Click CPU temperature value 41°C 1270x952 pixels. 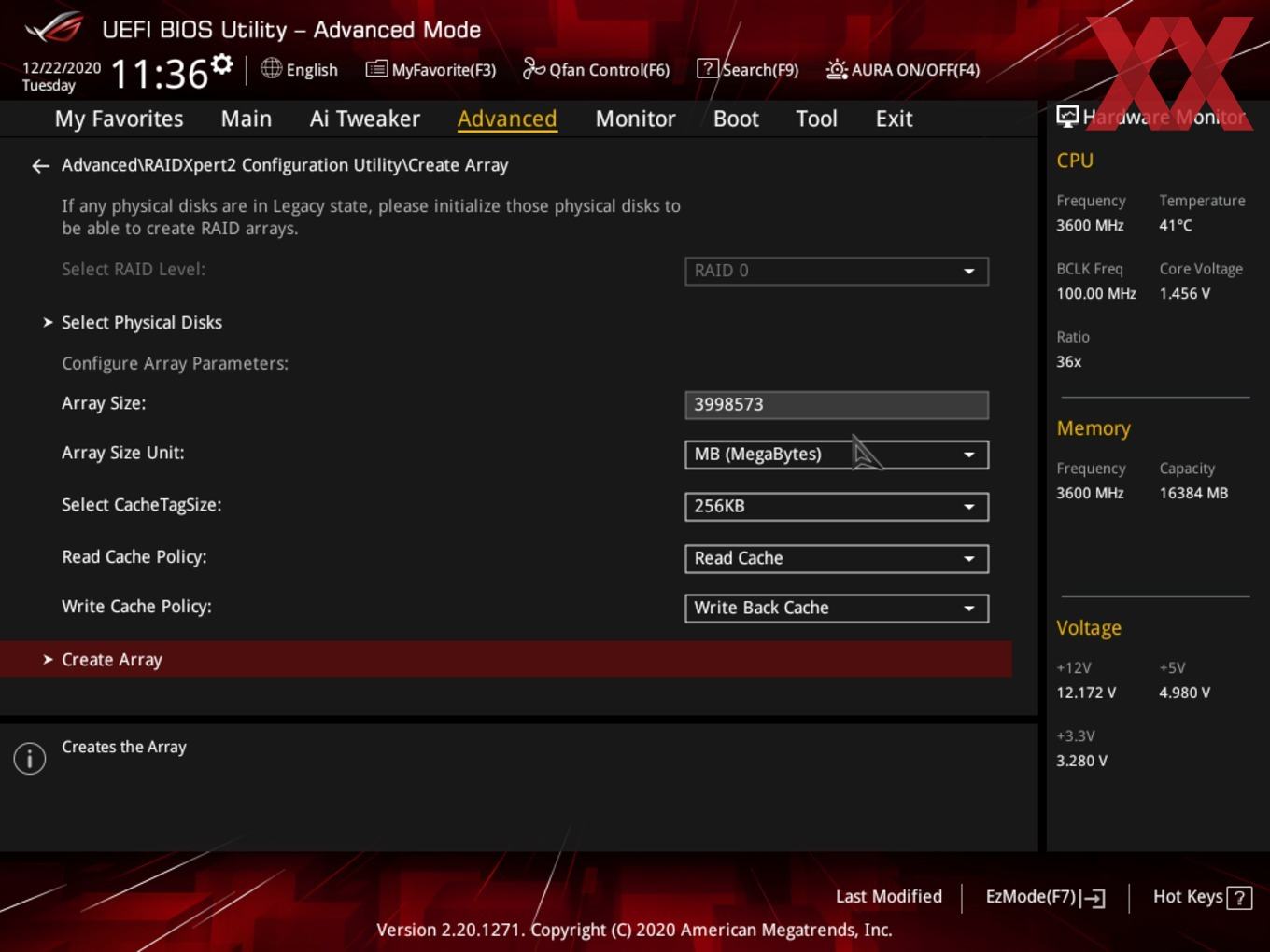coord(1176,226)
